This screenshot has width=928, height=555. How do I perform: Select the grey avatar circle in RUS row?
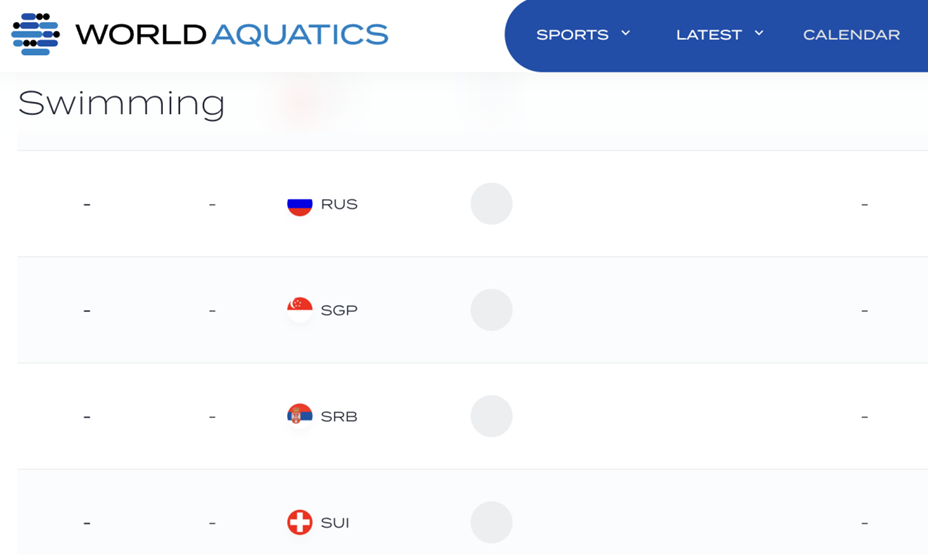tap(491, 204)
